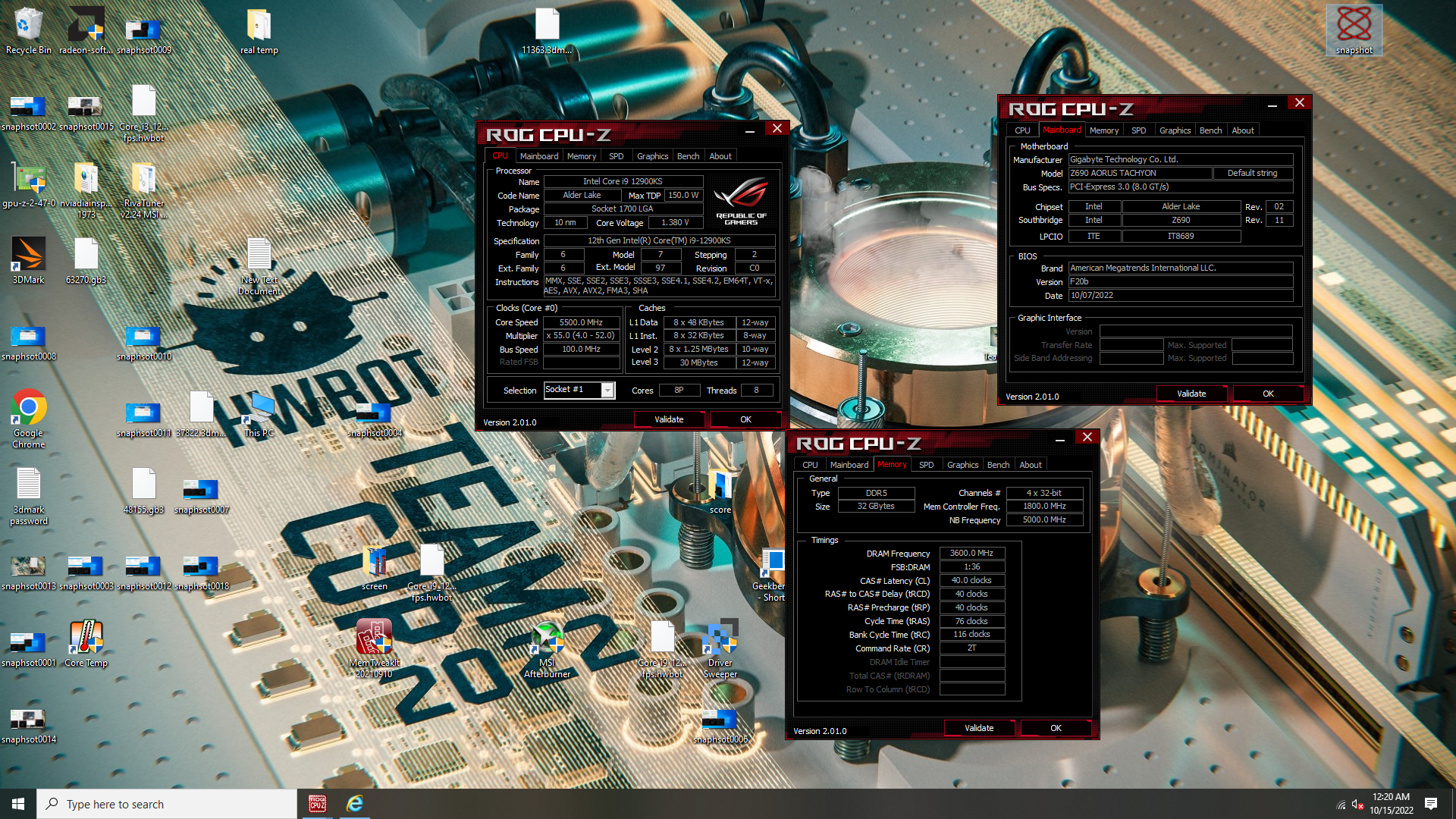Click the DRAM Frequency 3600.0 MHz value
1456x819 pixels.
coord(972,554)
